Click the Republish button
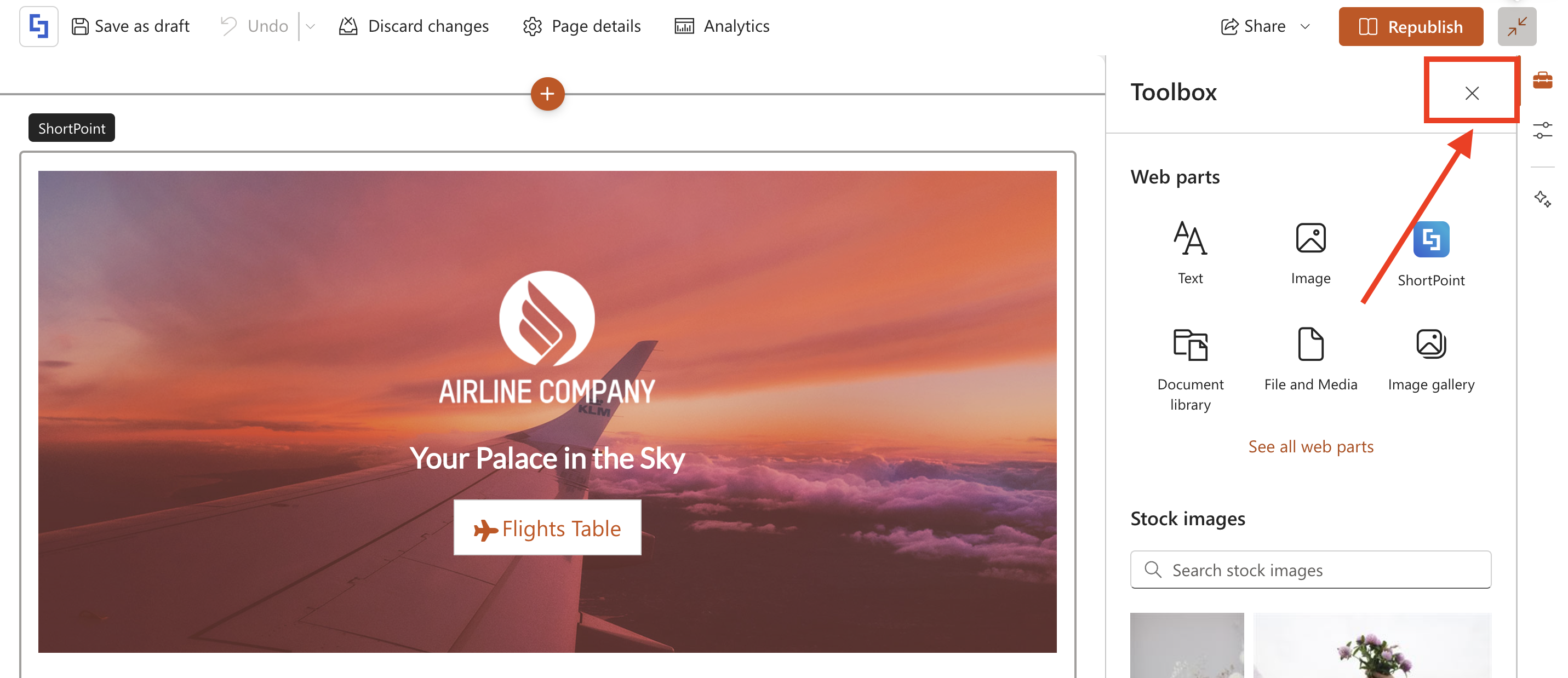Image resolution: width=1568 pixels, height=678 pixels. pyautogui.click(x=1410, y=27)
